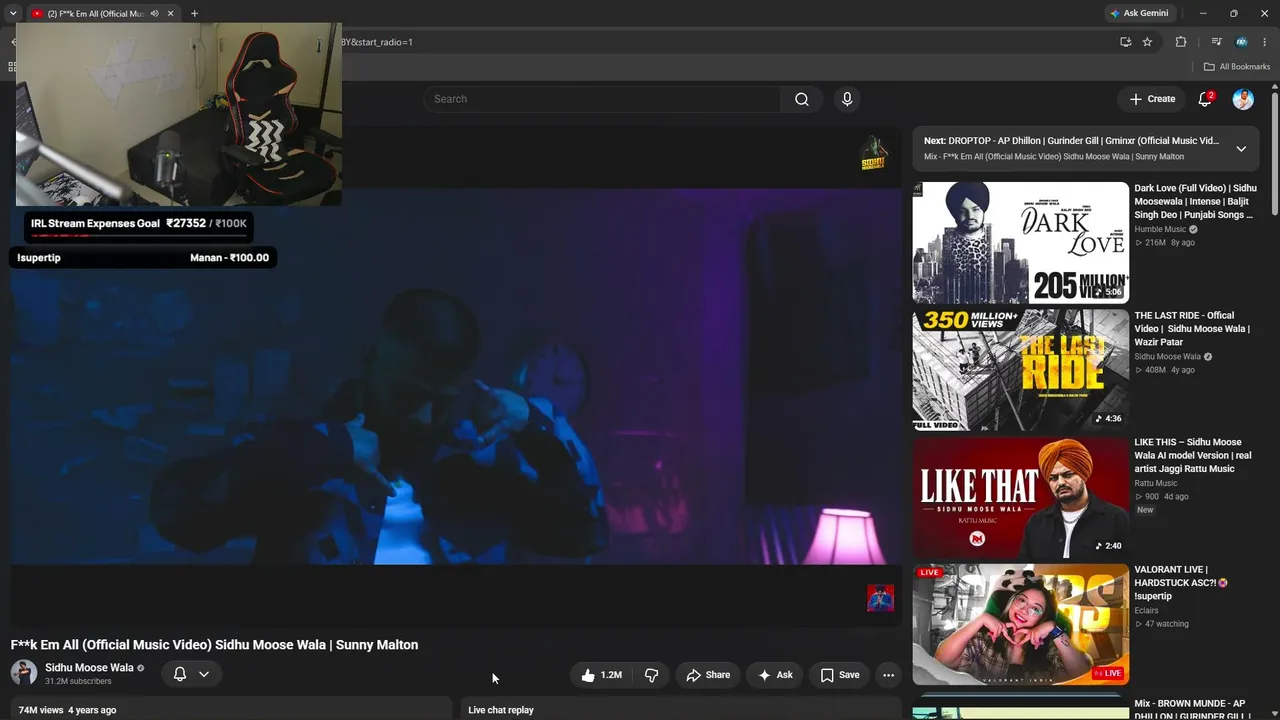Click the 216M views text under Humble Music
This screenshot has width=1280, height=720.
pyautogui.click(x=1156, y=243)
